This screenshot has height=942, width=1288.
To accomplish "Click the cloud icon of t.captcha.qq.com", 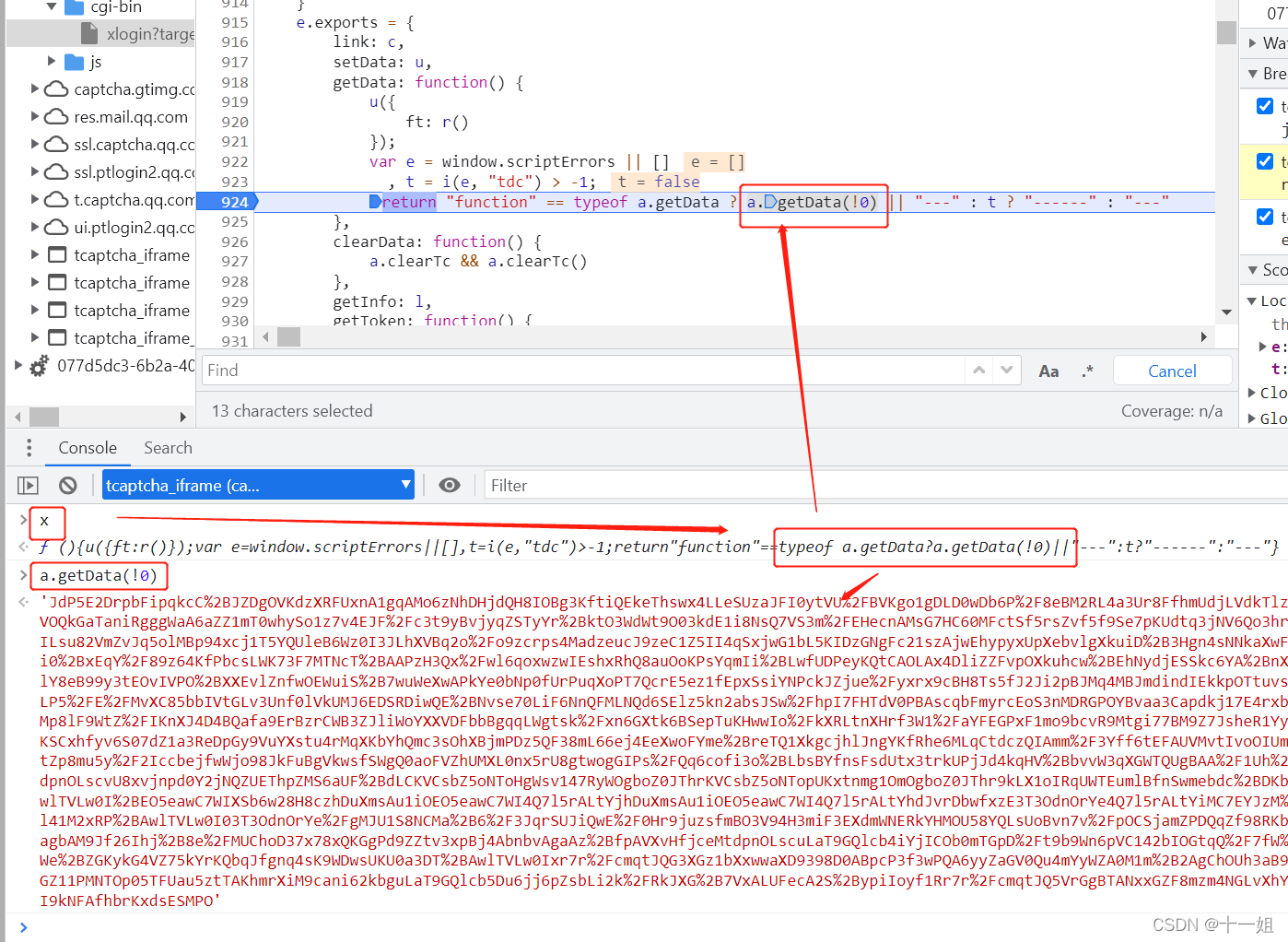I will 57,200.
